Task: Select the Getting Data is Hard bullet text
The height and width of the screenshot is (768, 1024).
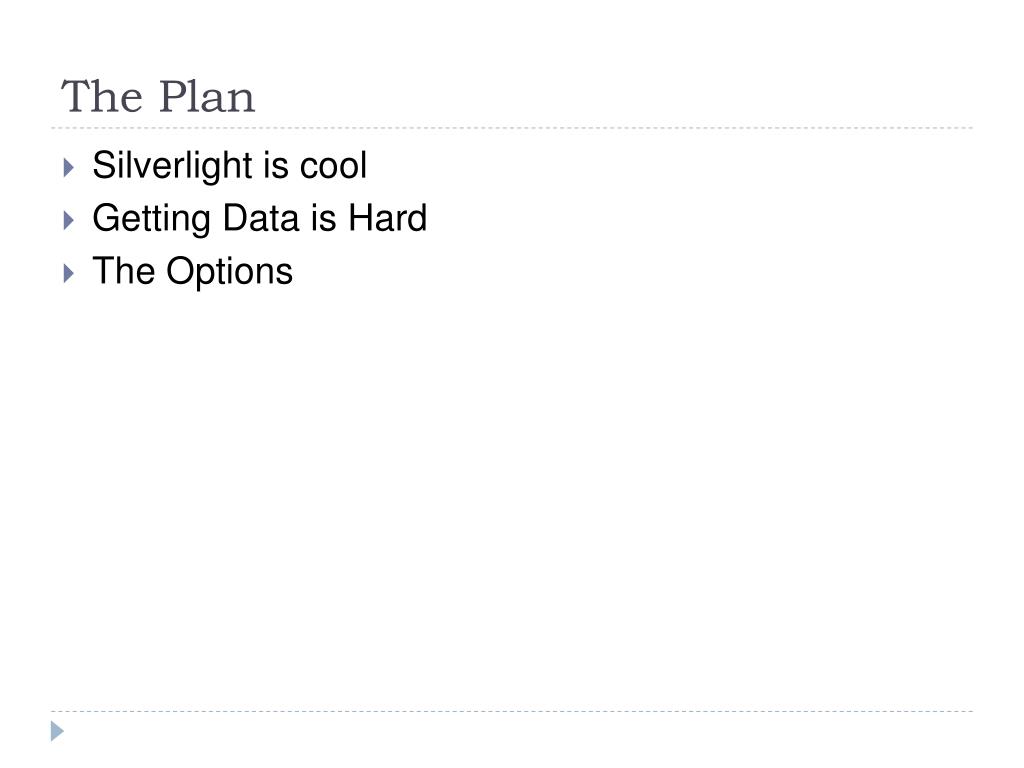Action: coord(260,219)
